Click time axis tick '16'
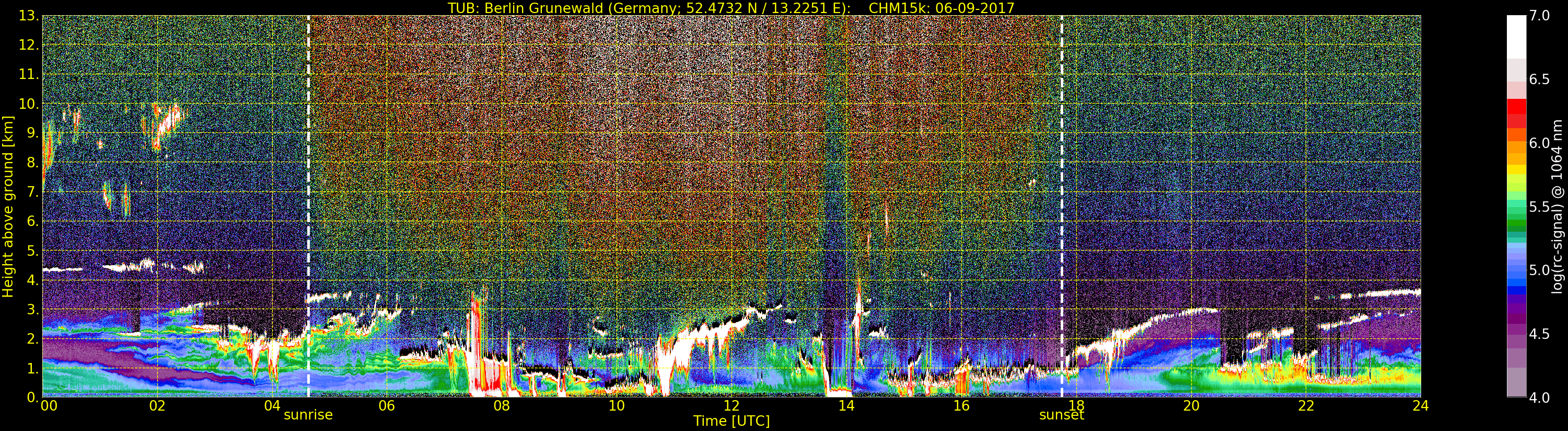Screen dimensions: 1568x431 (961, 406)
